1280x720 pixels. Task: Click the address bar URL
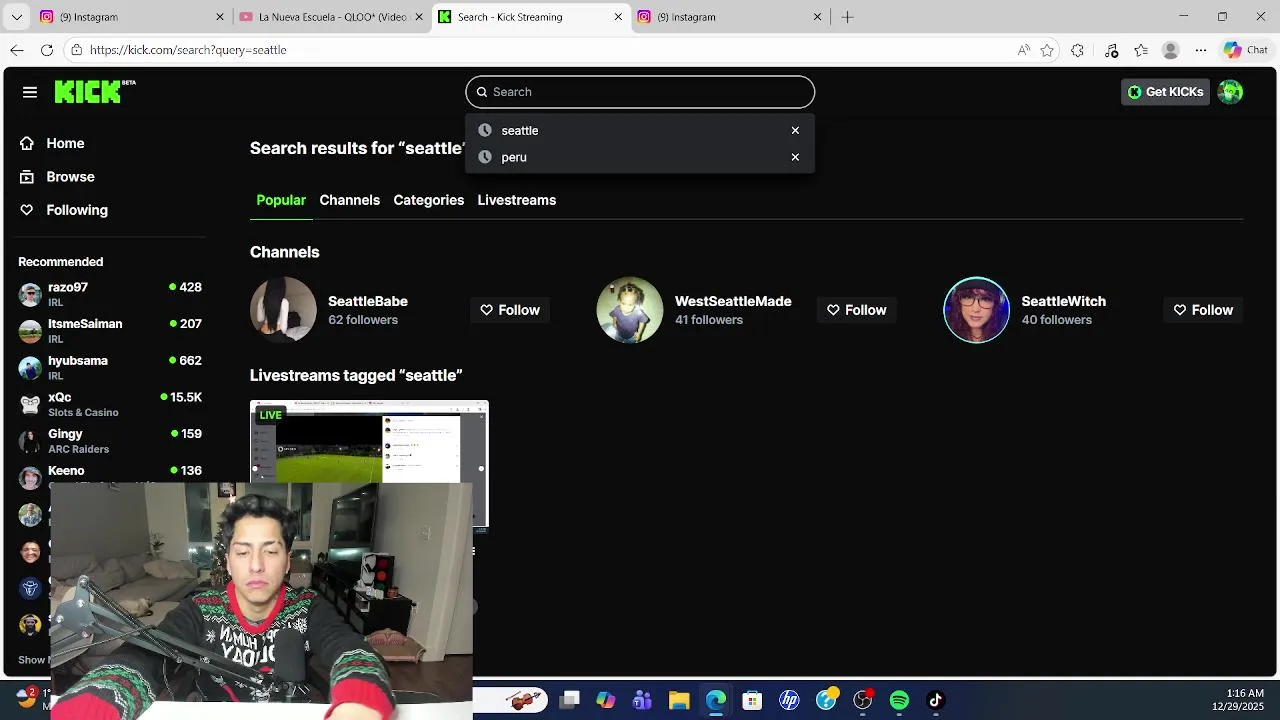(x=188, y=50)
